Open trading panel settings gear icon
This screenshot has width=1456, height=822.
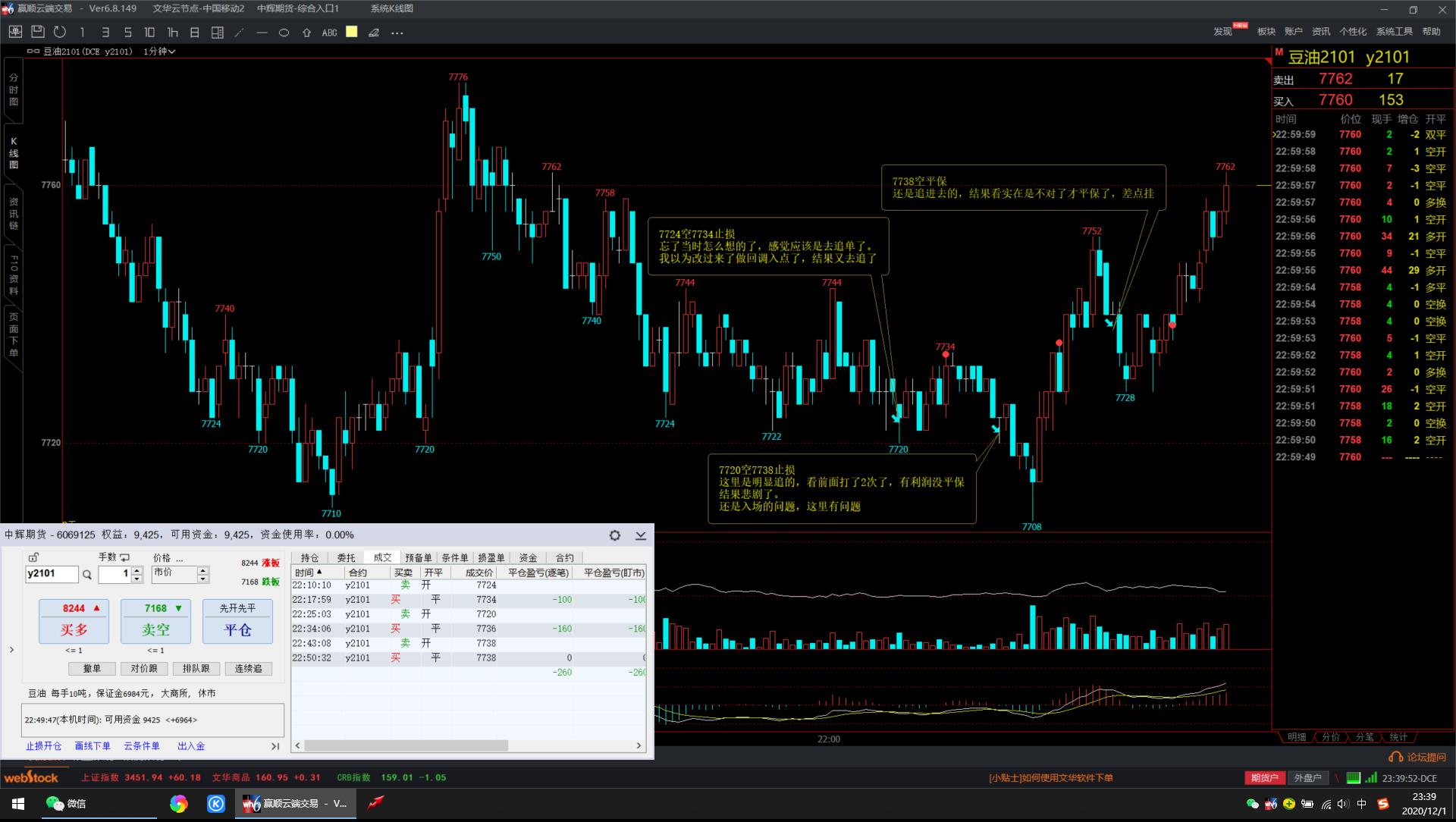coord(615,535)
